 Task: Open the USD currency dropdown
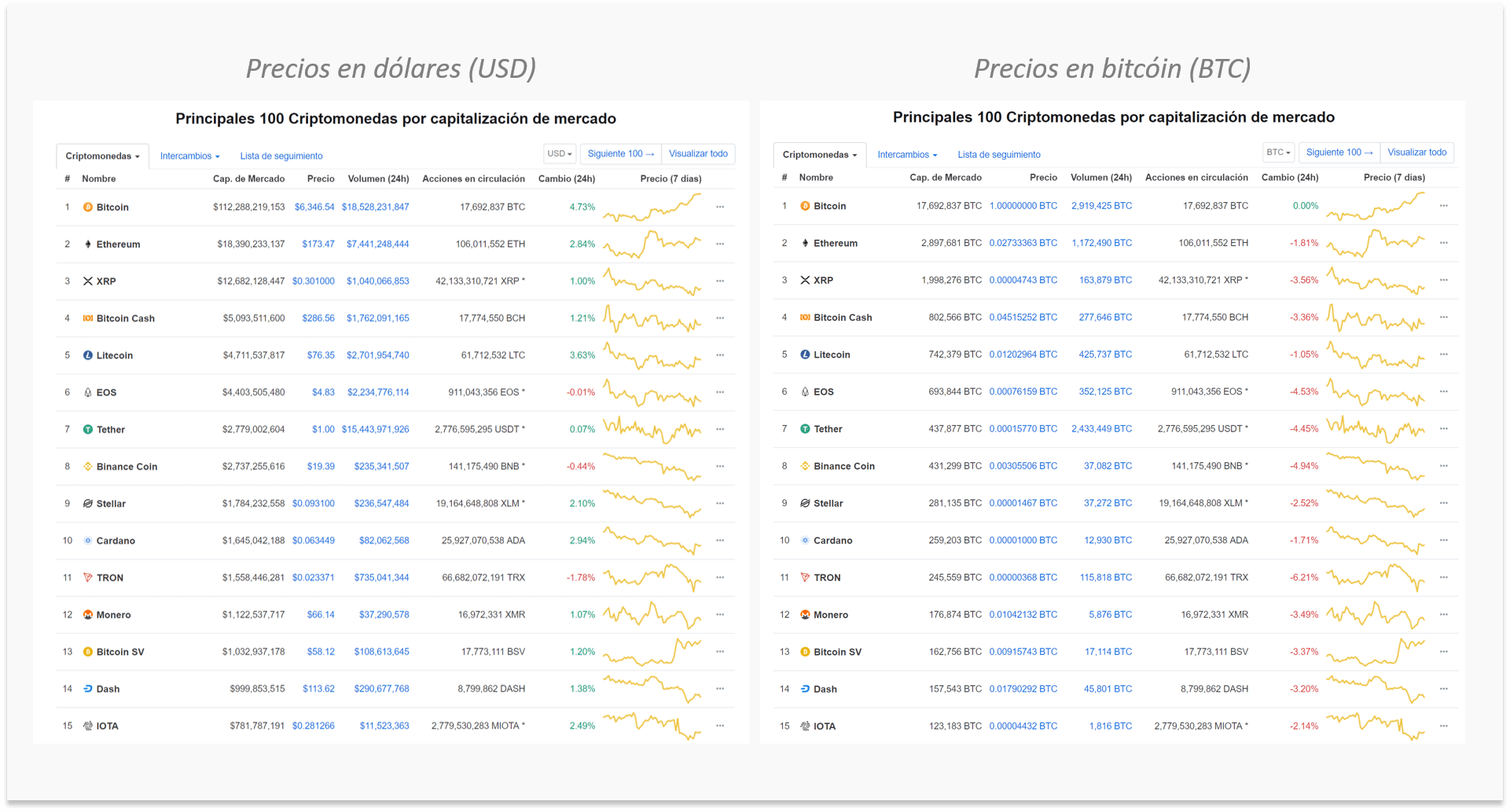click(x=560, y=154)
